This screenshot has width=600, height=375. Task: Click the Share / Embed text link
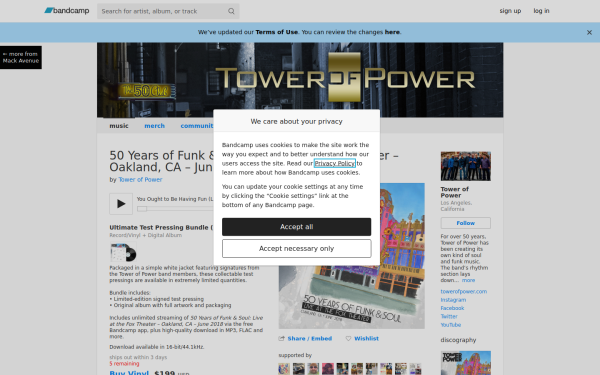[x=310, y=339]
